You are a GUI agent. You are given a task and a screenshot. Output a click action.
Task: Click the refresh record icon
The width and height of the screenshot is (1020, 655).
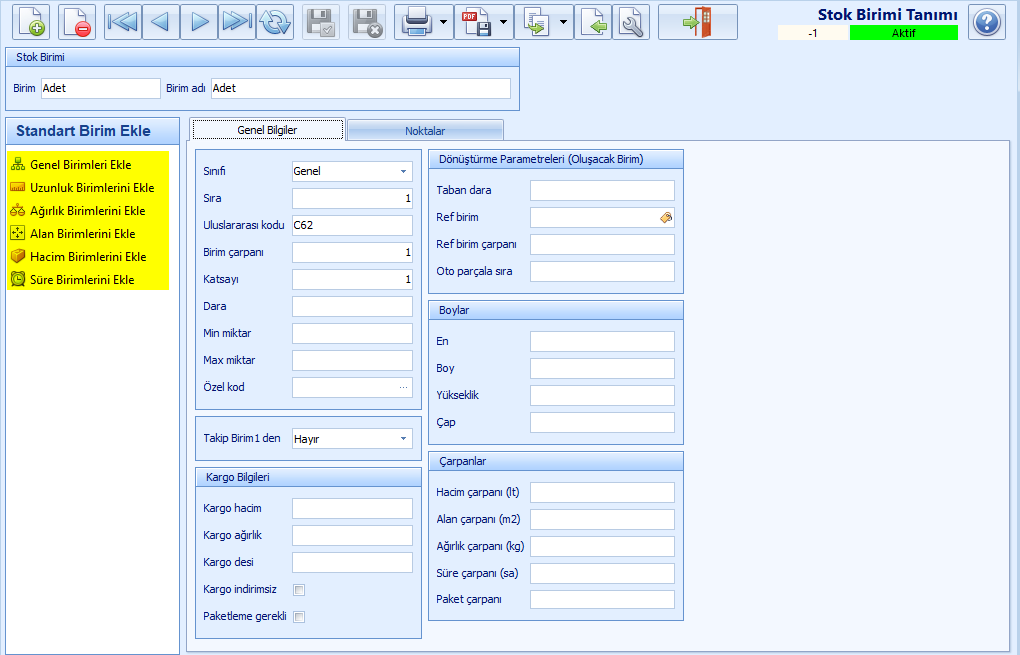tap(275, 22)
